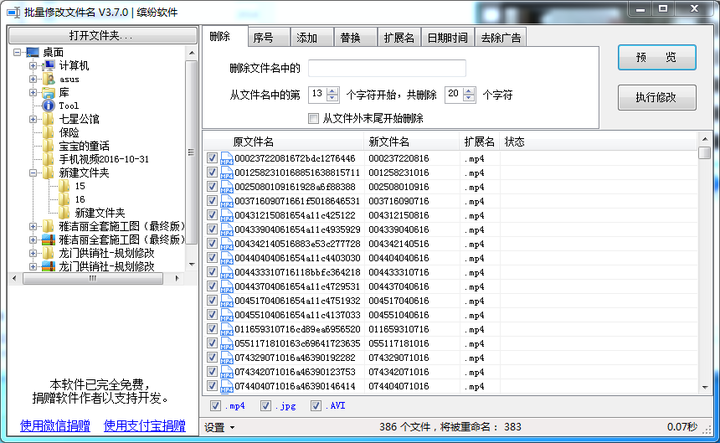720x443 pixels.
Task: Click folder icon of subfolder 16
Action: [64, 199]
